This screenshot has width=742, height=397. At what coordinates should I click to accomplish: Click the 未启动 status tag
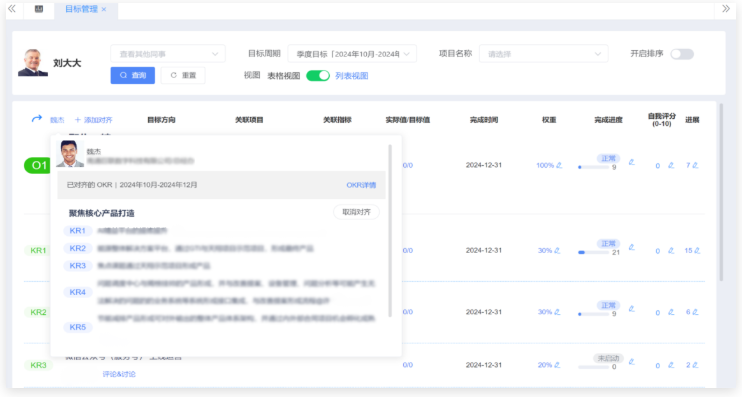(x=608, y=358)
